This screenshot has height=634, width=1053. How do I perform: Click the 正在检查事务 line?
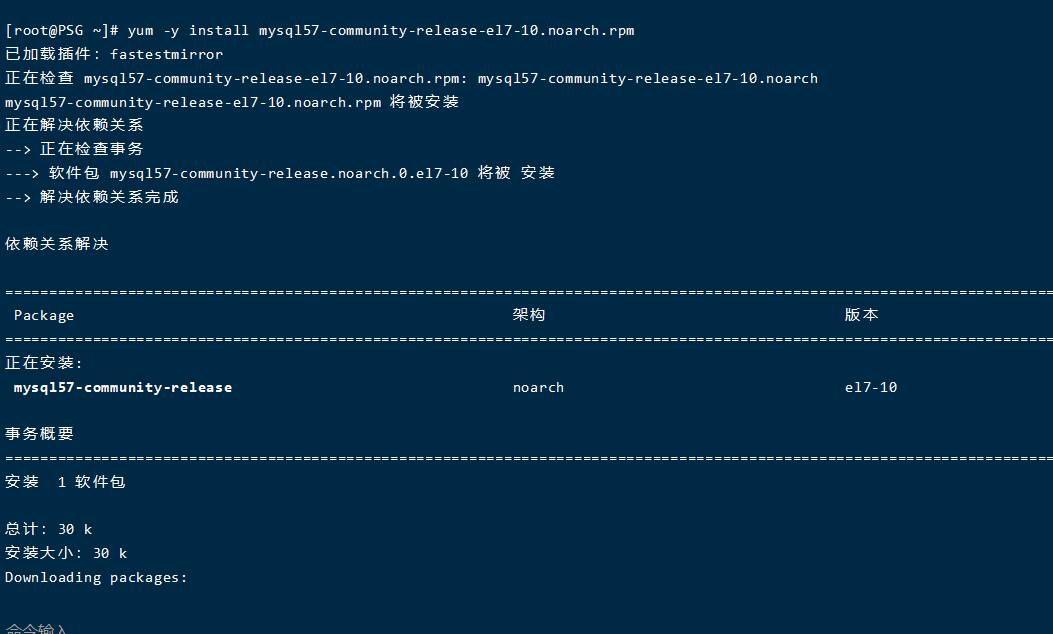[x=74, y=149]
